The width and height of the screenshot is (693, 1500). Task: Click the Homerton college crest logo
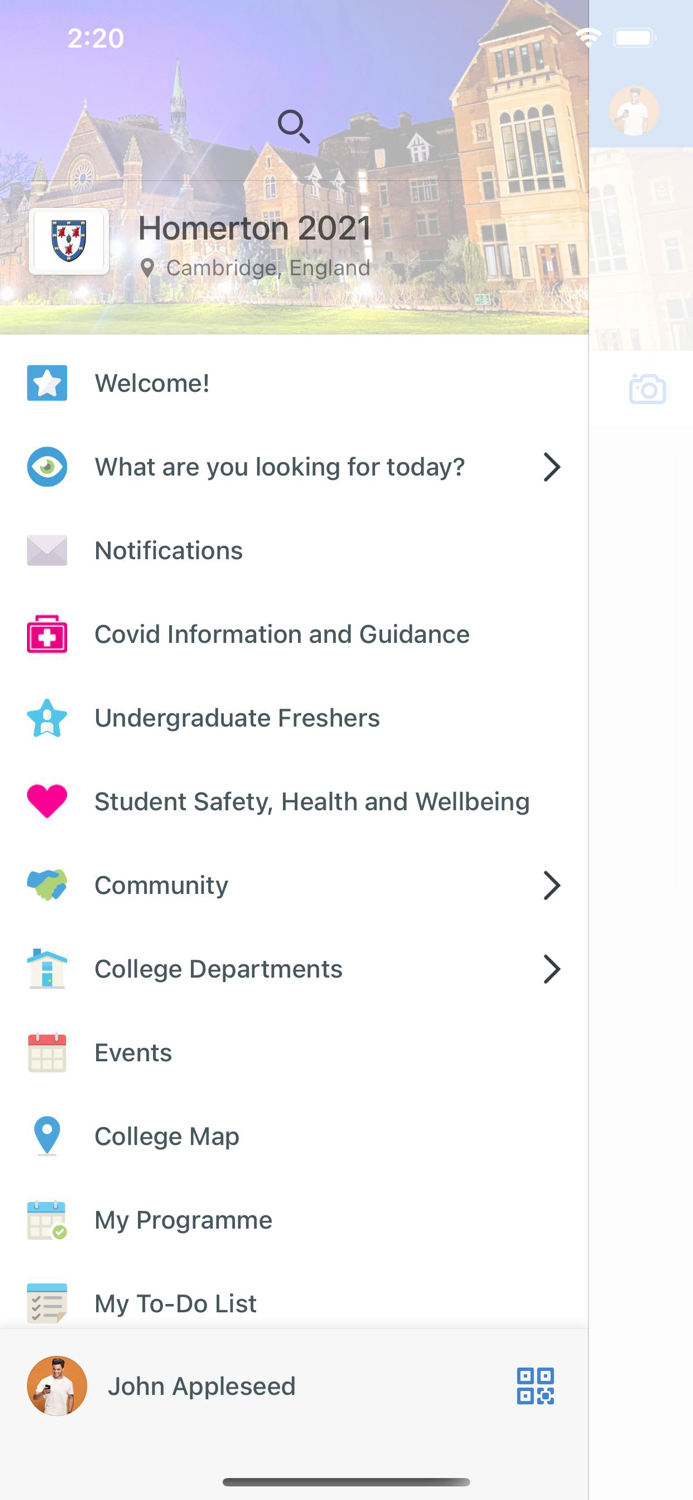[x=69, y=242]
